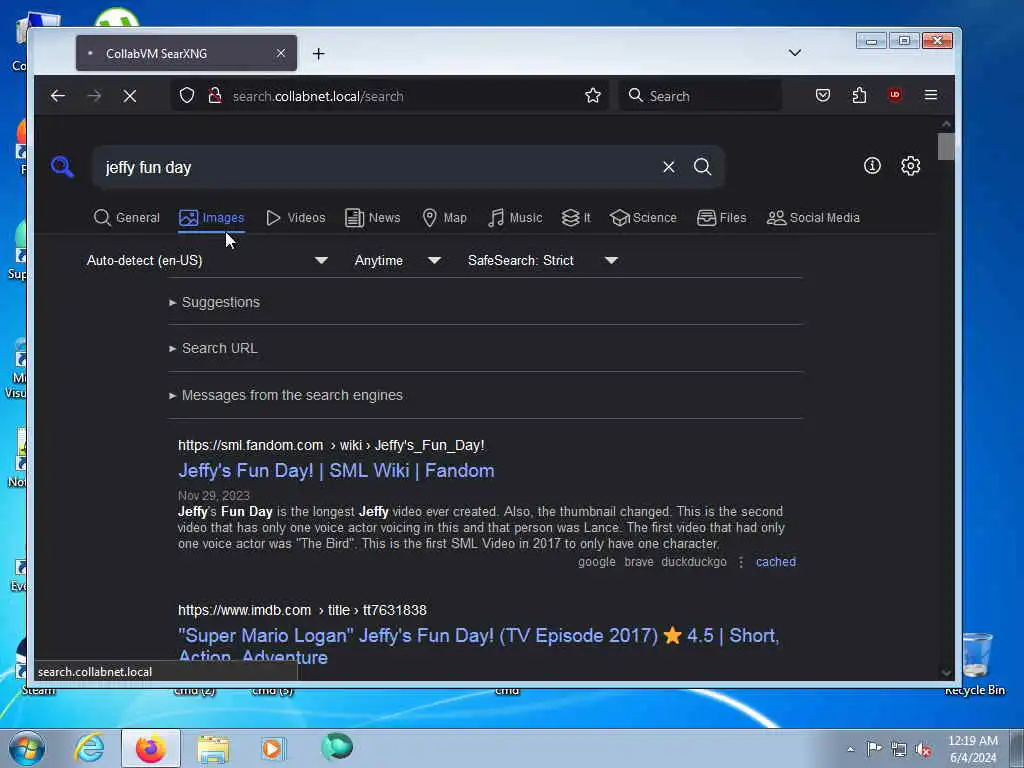Open the SearXNG about info icon
This screenshot has width=1024, height=768.
[872, 166]
